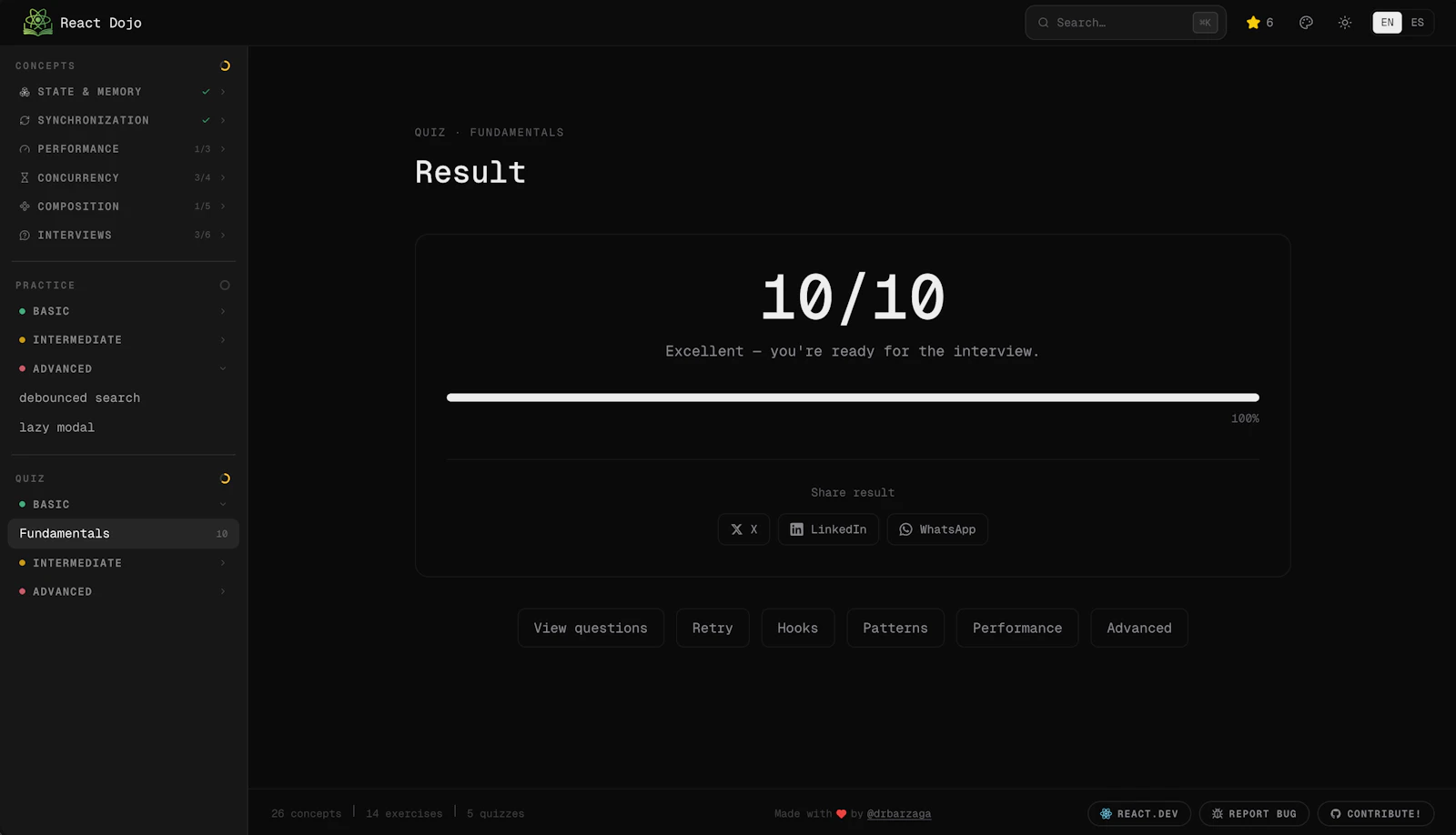Expand Quiz Advanced chevron
Screen dimensions: 1456x835
pyautogui.click(x=223, y=592)
